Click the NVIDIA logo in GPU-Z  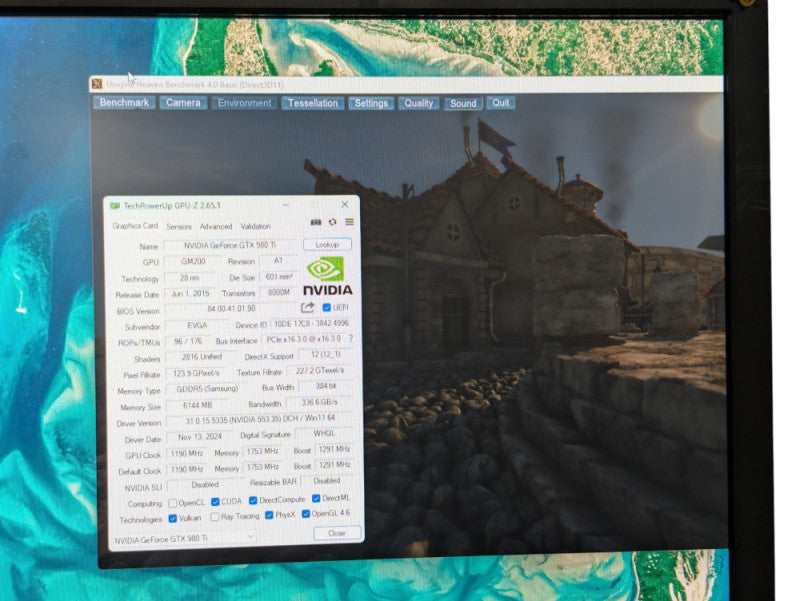pos(327,276)
